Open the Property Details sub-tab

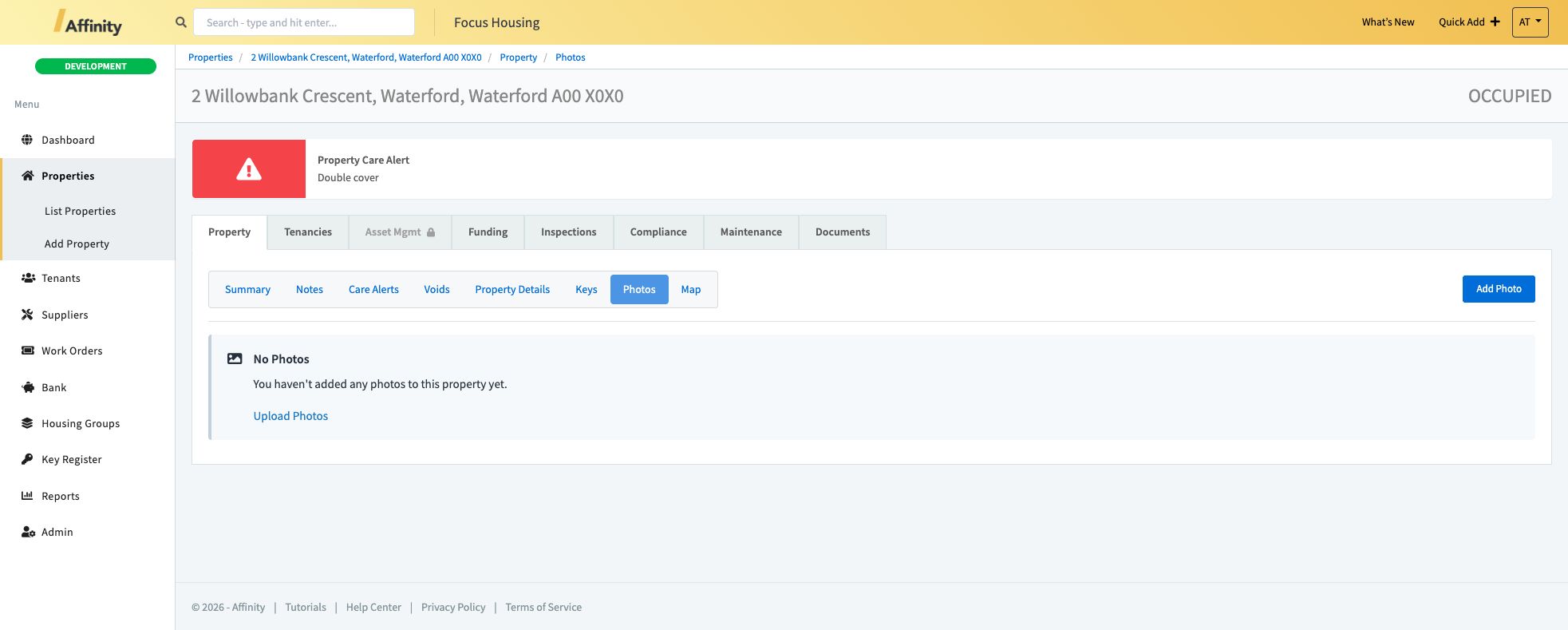(512, 290)
